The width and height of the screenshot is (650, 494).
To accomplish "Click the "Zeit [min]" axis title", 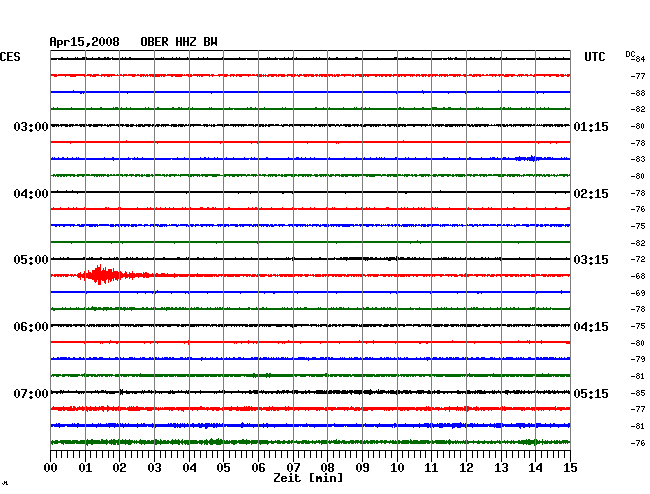I will pos(308,478).
